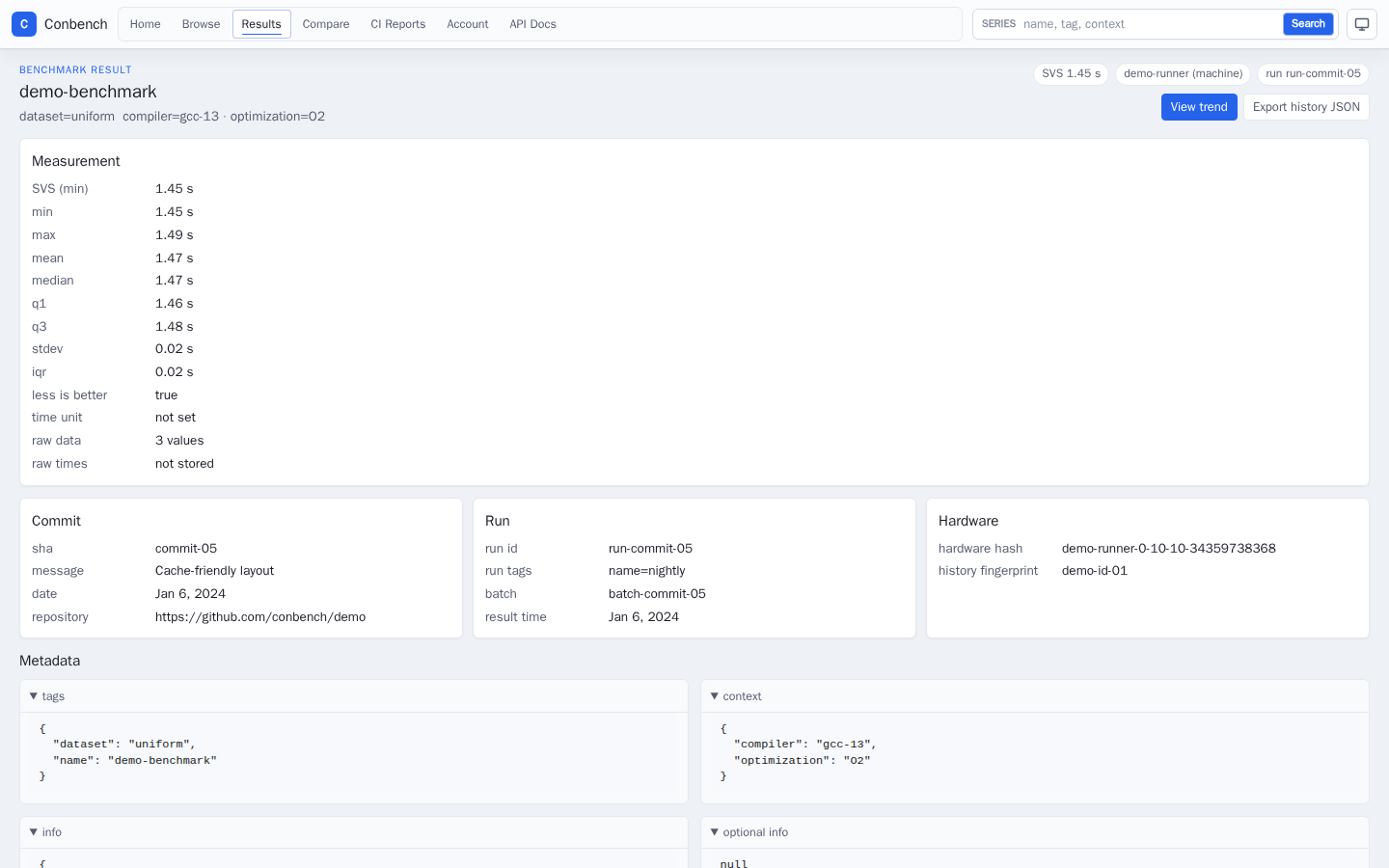Click the commit message Cache-friendly layout
The width and height of the screenshot is (1389, 868).
(214, 571)
